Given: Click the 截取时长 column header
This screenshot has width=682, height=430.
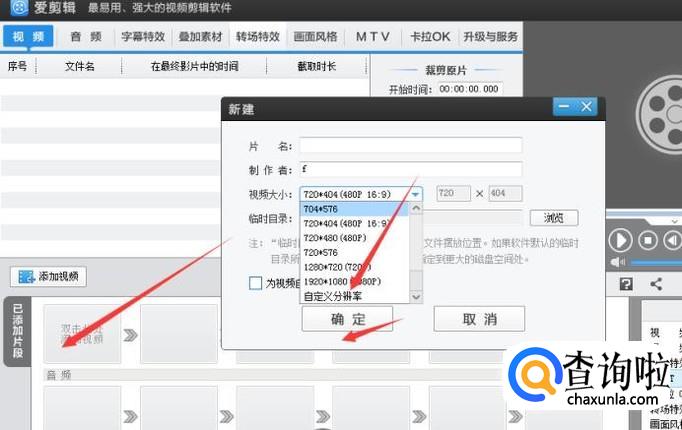Looking at the screenshot, I should click(317, 66).
